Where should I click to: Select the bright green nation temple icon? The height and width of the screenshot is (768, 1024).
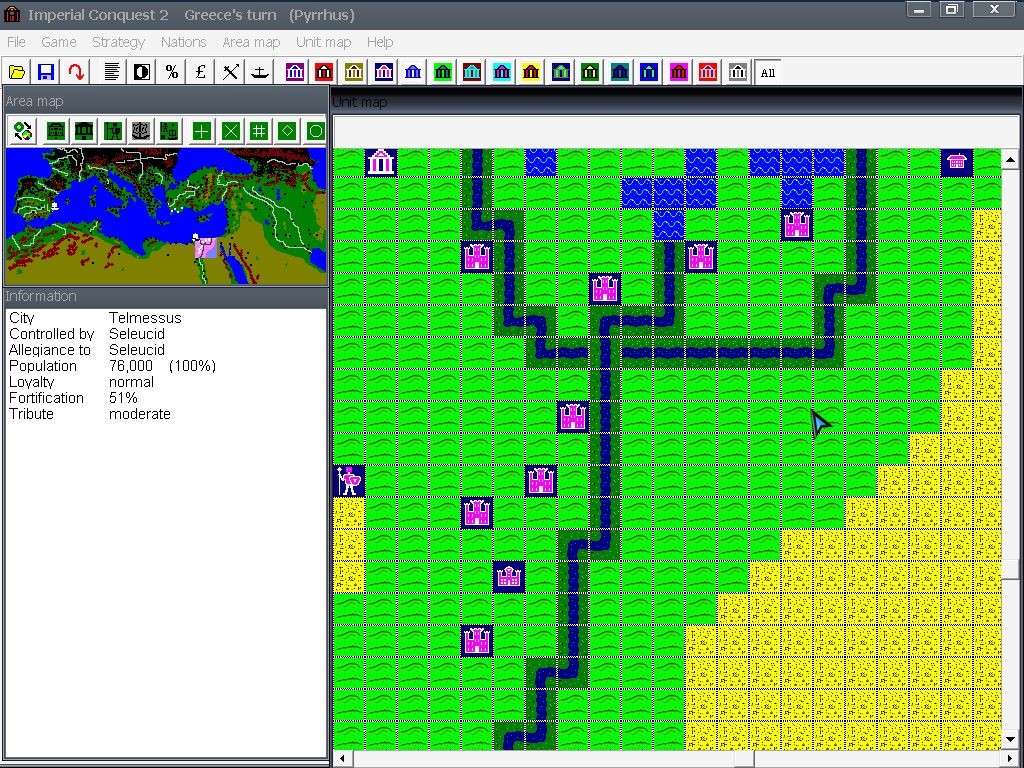(443, 72)
